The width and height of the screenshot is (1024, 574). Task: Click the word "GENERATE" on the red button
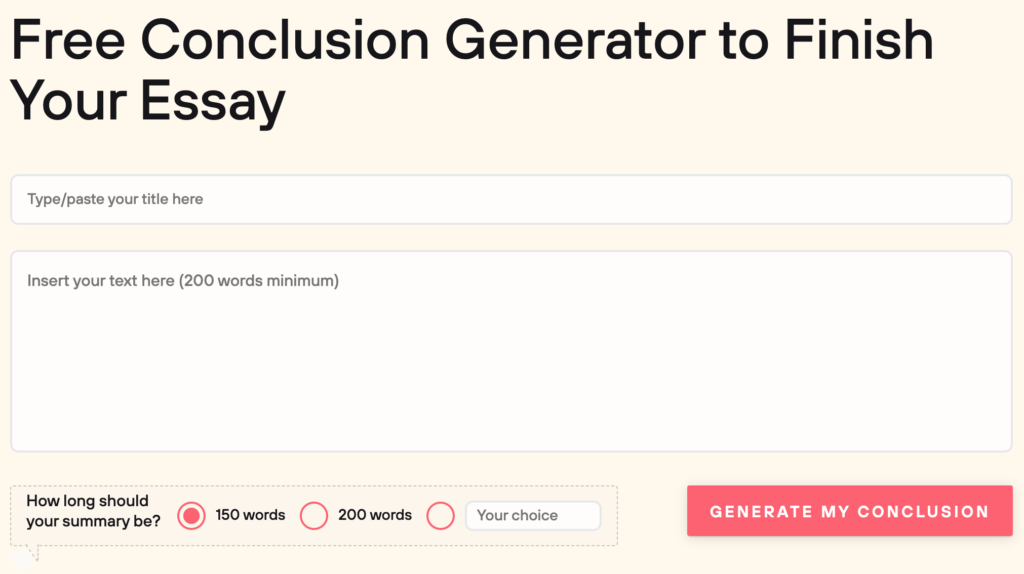click(x=761, y=512)
